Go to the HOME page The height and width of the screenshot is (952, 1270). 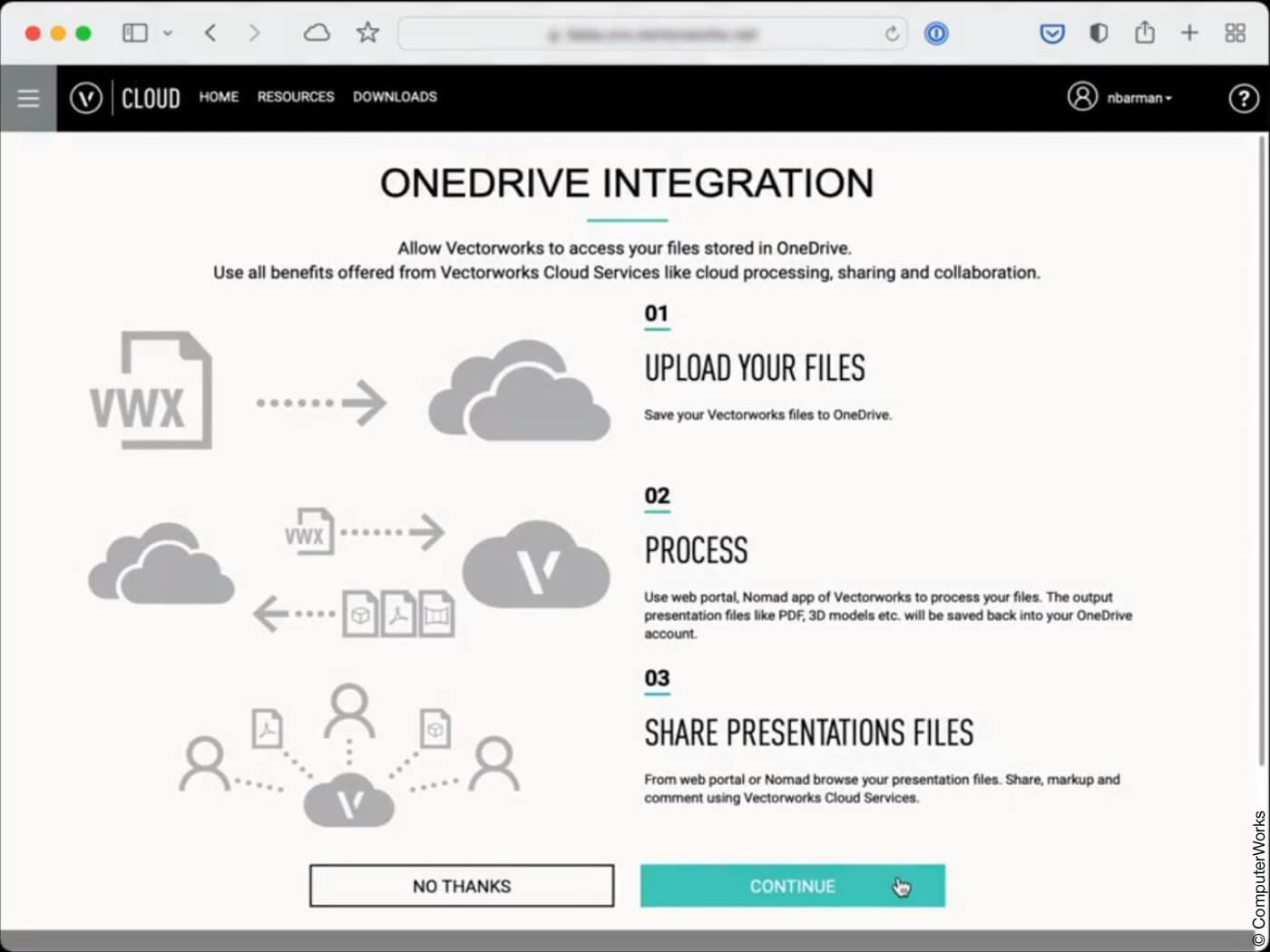click(219, 96)
